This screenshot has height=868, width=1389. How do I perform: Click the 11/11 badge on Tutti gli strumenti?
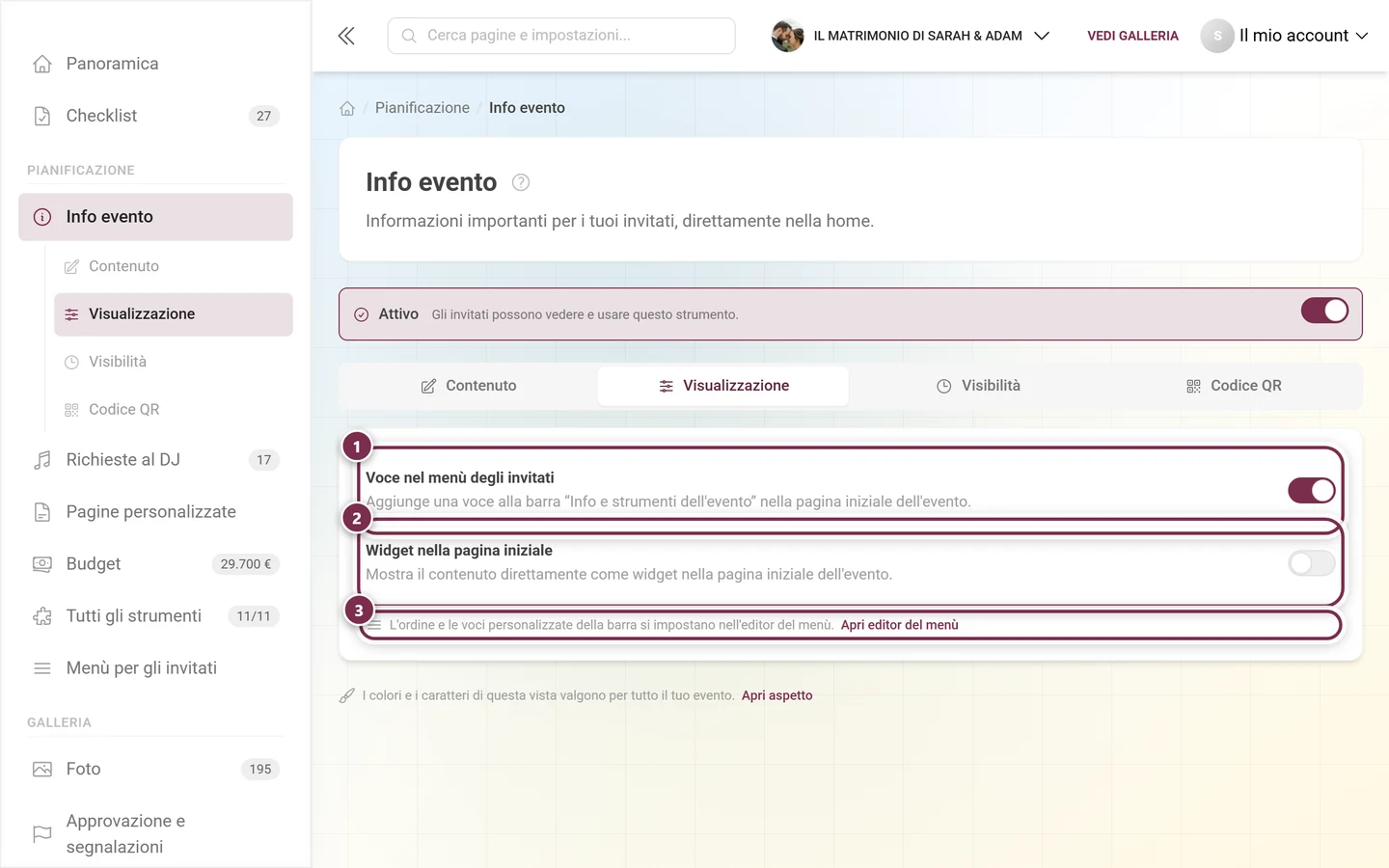point(254,616)
